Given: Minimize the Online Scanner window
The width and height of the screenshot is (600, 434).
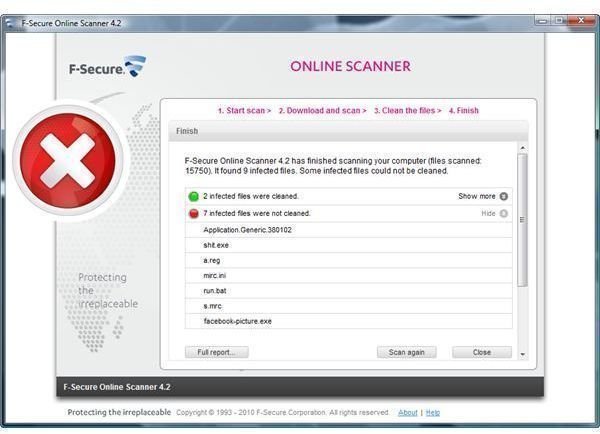Looking at the screenshot, I should (x=543, y=21).
